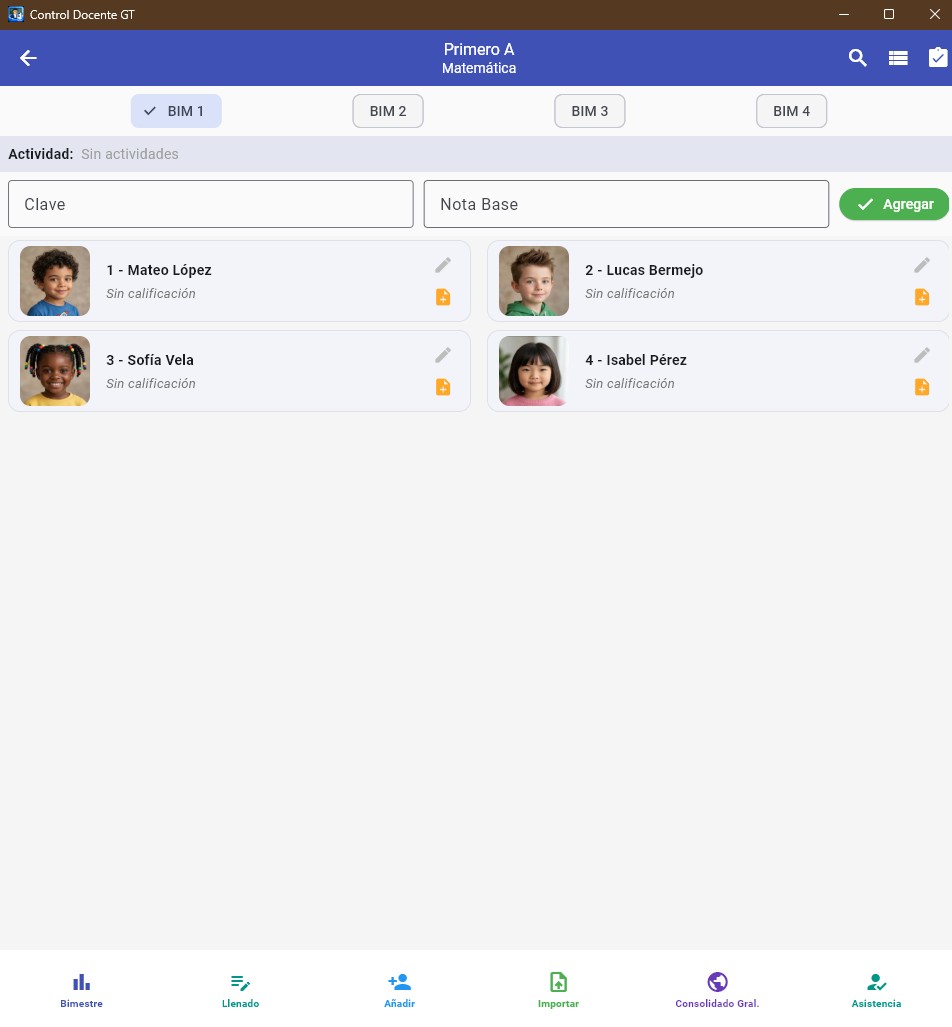Add note file for Isabel Pérez
This screenshot has height=1027, width=952.
click(922, 387)
